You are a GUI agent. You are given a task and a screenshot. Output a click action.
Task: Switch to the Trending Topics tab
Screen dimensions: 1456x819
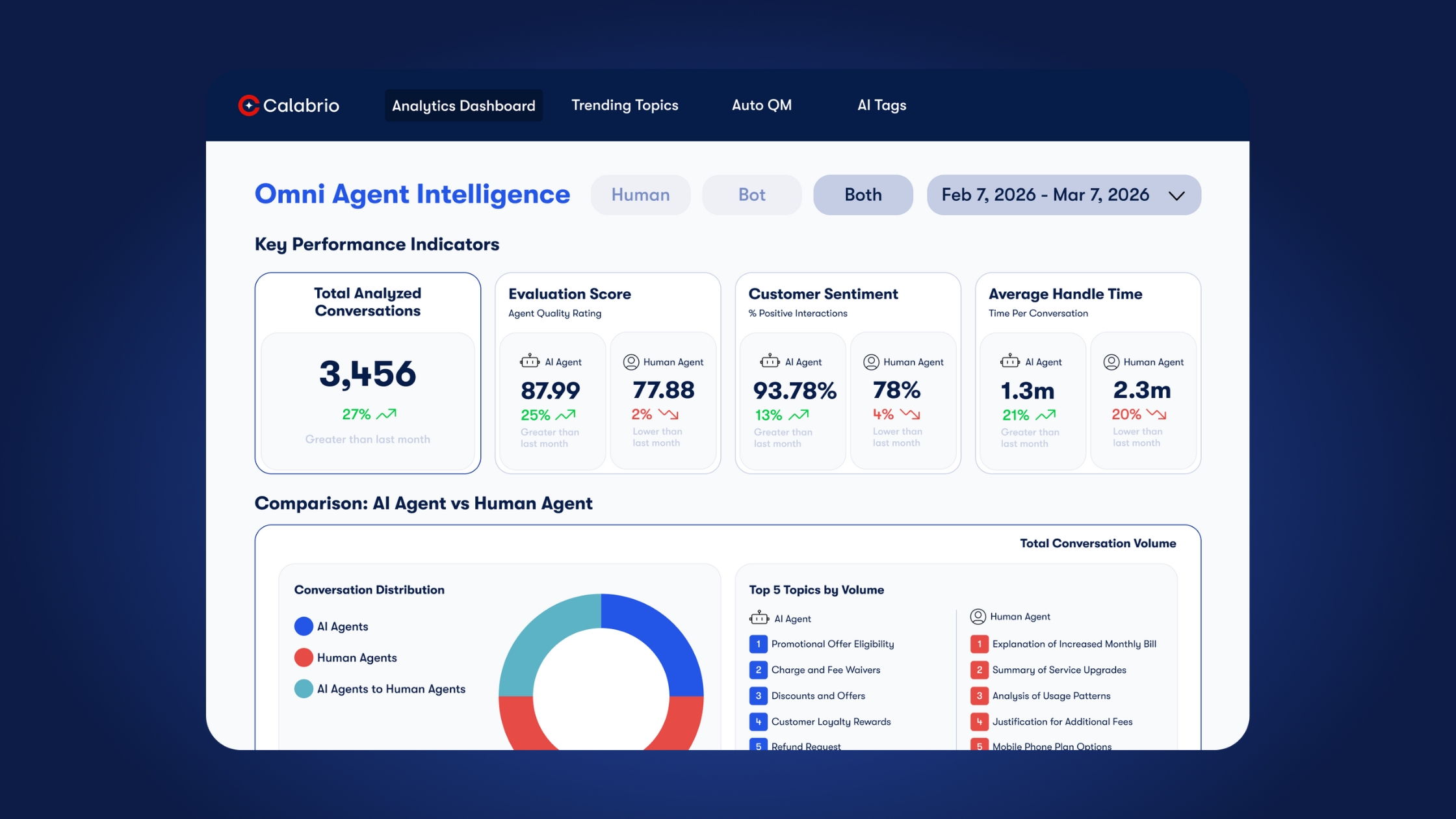tap(624, 105)
